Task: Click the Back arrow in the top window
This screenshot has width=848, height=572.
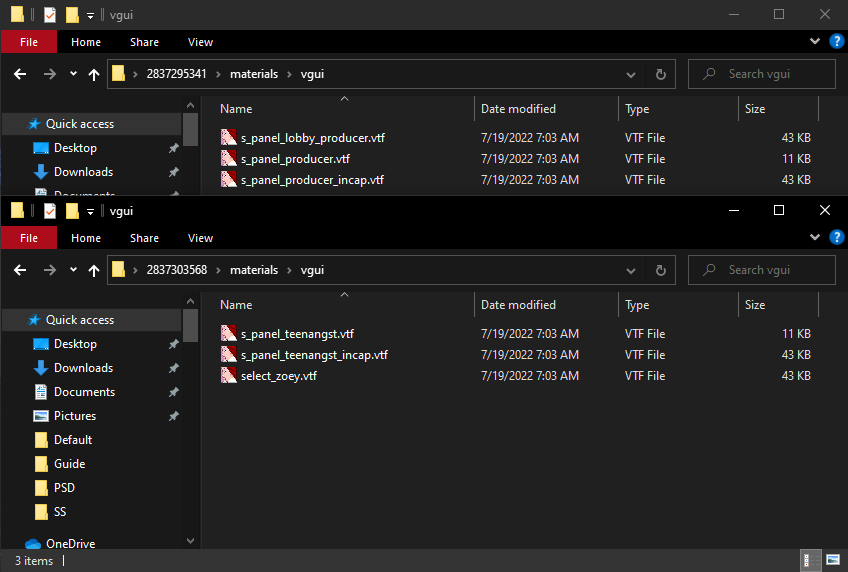Action: 22,74
